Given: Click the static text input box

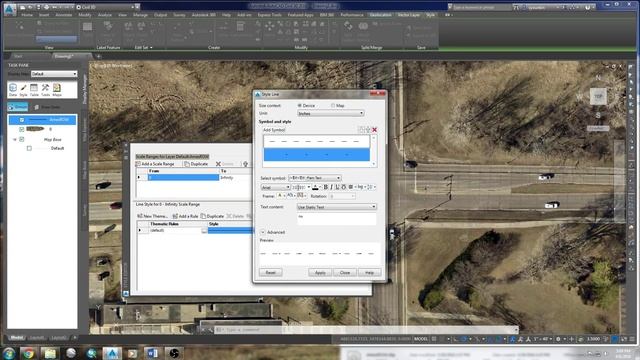Looking at the screenshot, I should (337, 218).
